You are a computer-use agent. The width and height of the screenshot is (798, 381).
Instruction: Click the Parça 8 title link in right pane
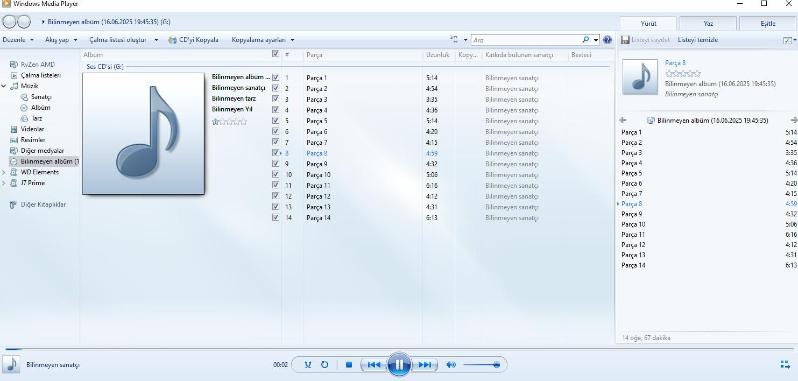click(x=675, y=63)
